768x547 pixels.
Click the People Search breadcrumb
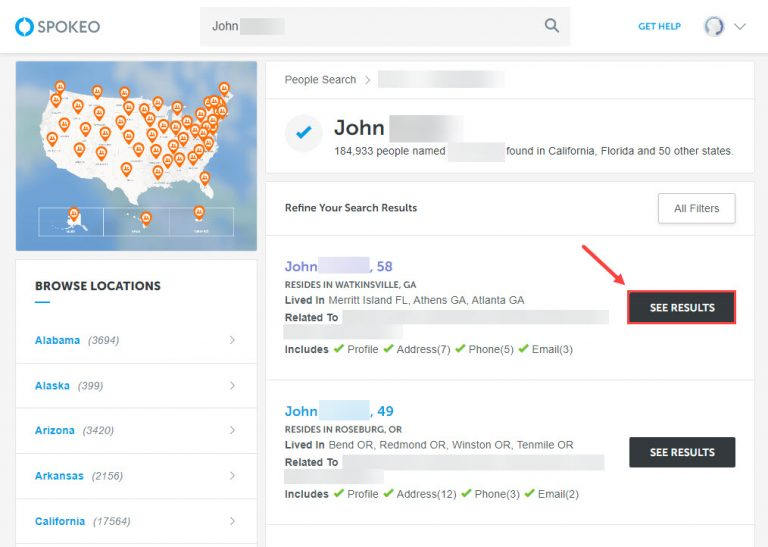[320, 80]
